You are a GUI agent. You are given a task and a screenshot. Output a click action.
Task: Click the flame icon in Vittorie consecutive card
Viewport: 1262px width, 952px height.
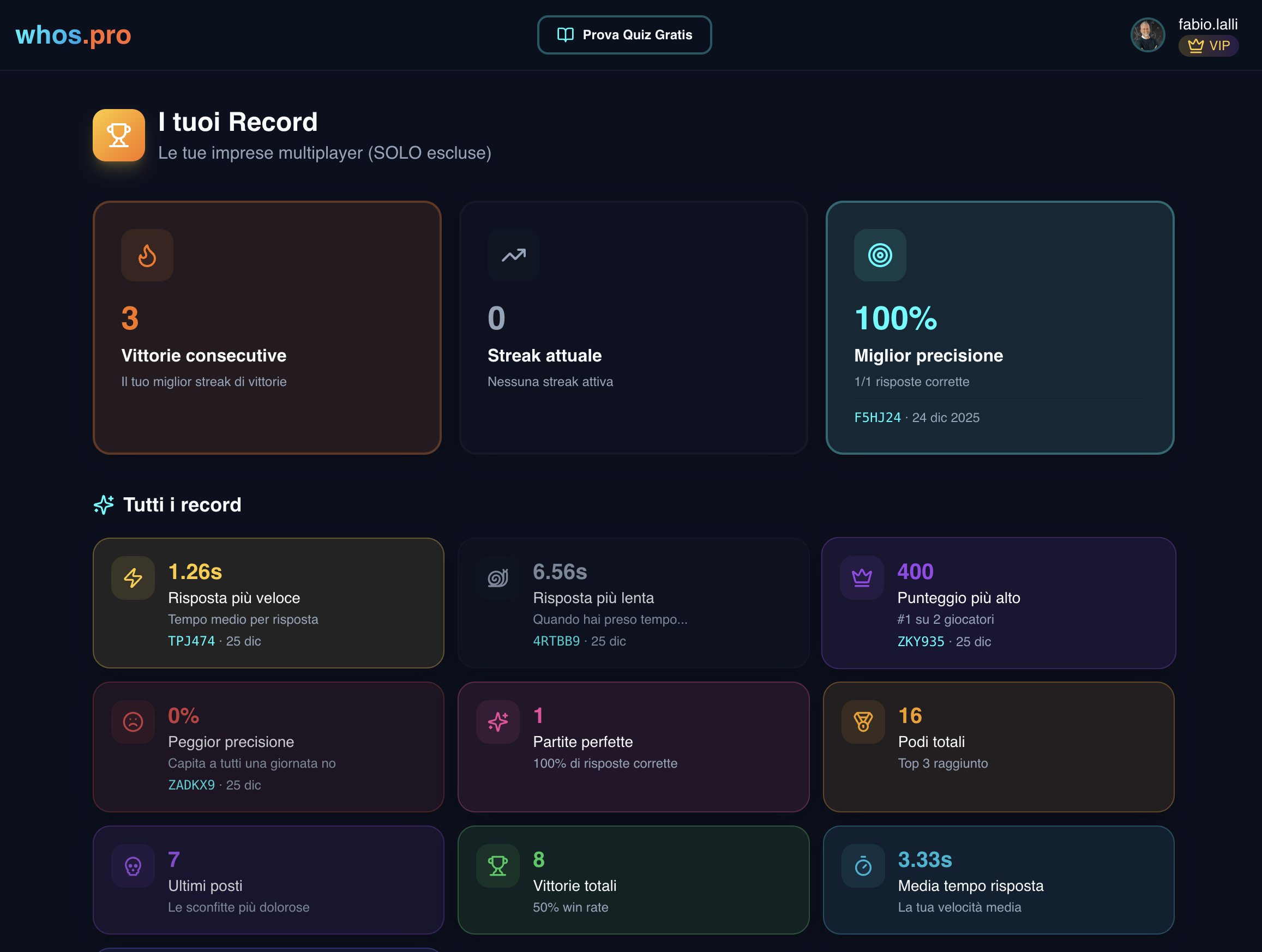pyautogui.click(x=147, y=255)
